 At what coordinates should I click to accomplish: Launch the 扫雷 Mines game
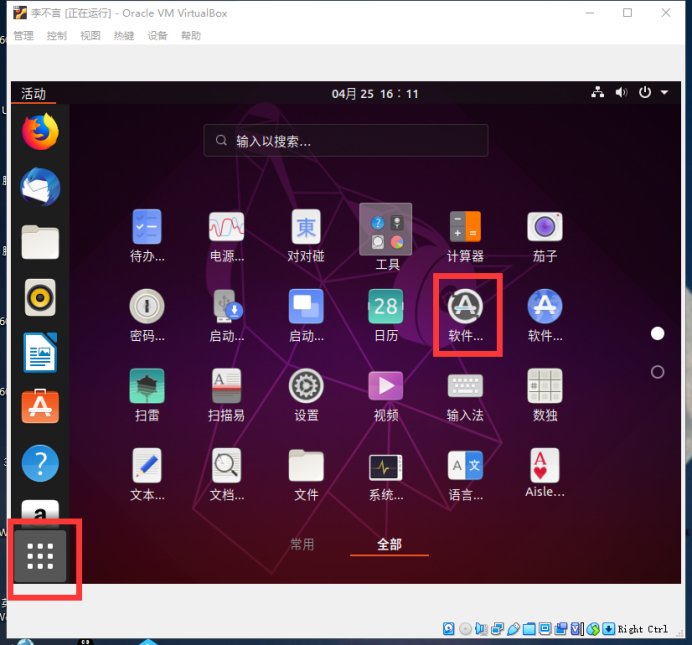pyautogui.click(x=147, y=395)
